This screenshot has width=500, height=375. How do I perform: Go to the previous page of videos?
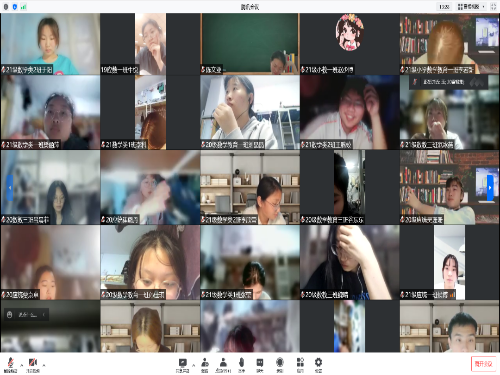(10, 188)
